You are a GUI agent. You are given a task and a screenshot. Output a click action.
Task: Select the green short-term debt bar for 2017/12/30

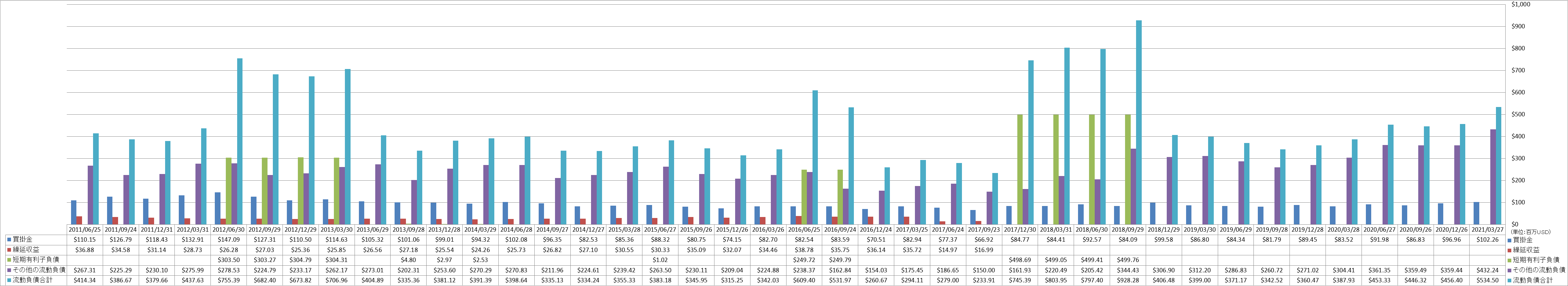pyautogui.click(x=1020, y=170)
